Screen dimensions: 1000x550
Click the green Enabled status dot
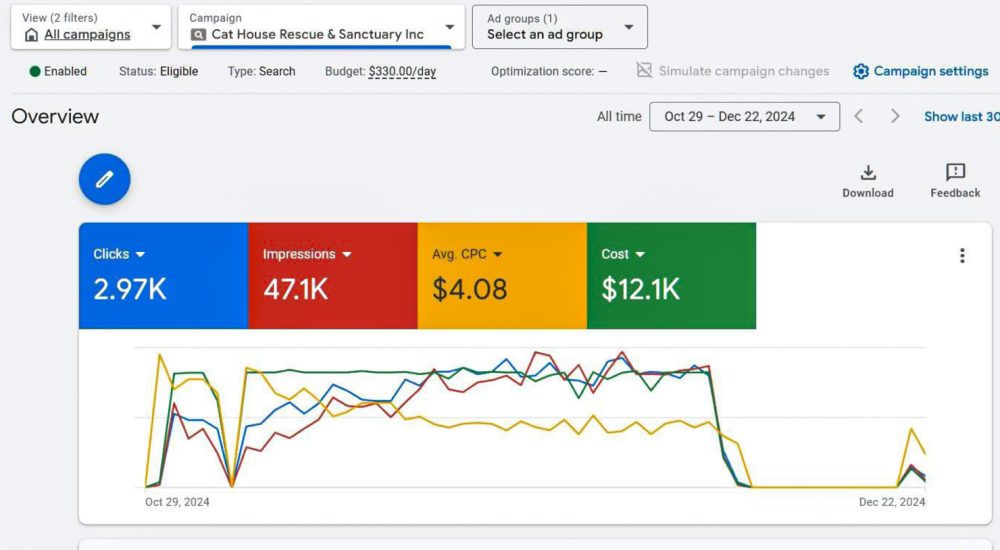coord(35,71)
